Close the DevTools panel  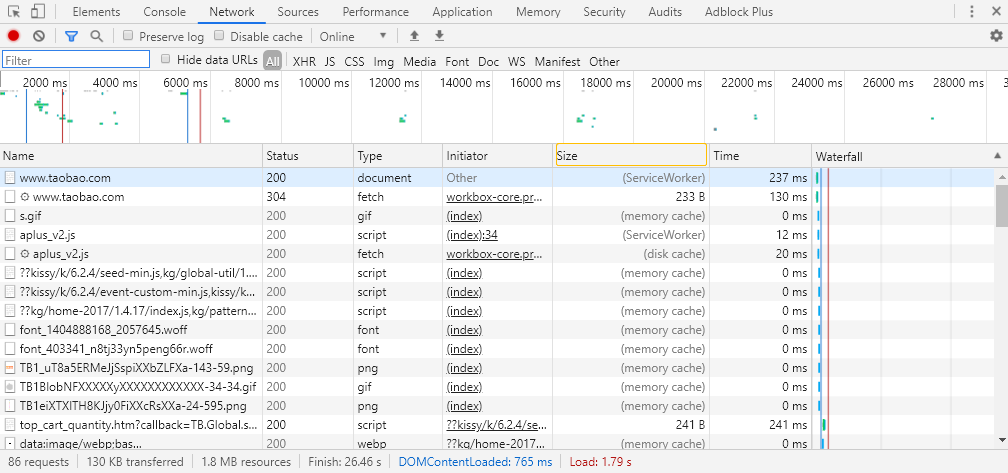(996, 12)
